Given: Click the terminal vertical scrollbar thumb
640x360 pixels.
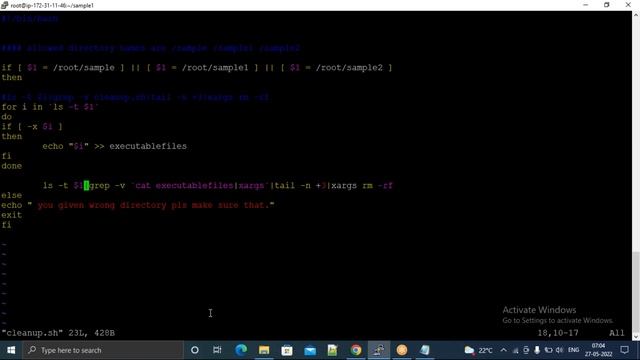Looking at the screenshot, I should coord(636,292).
